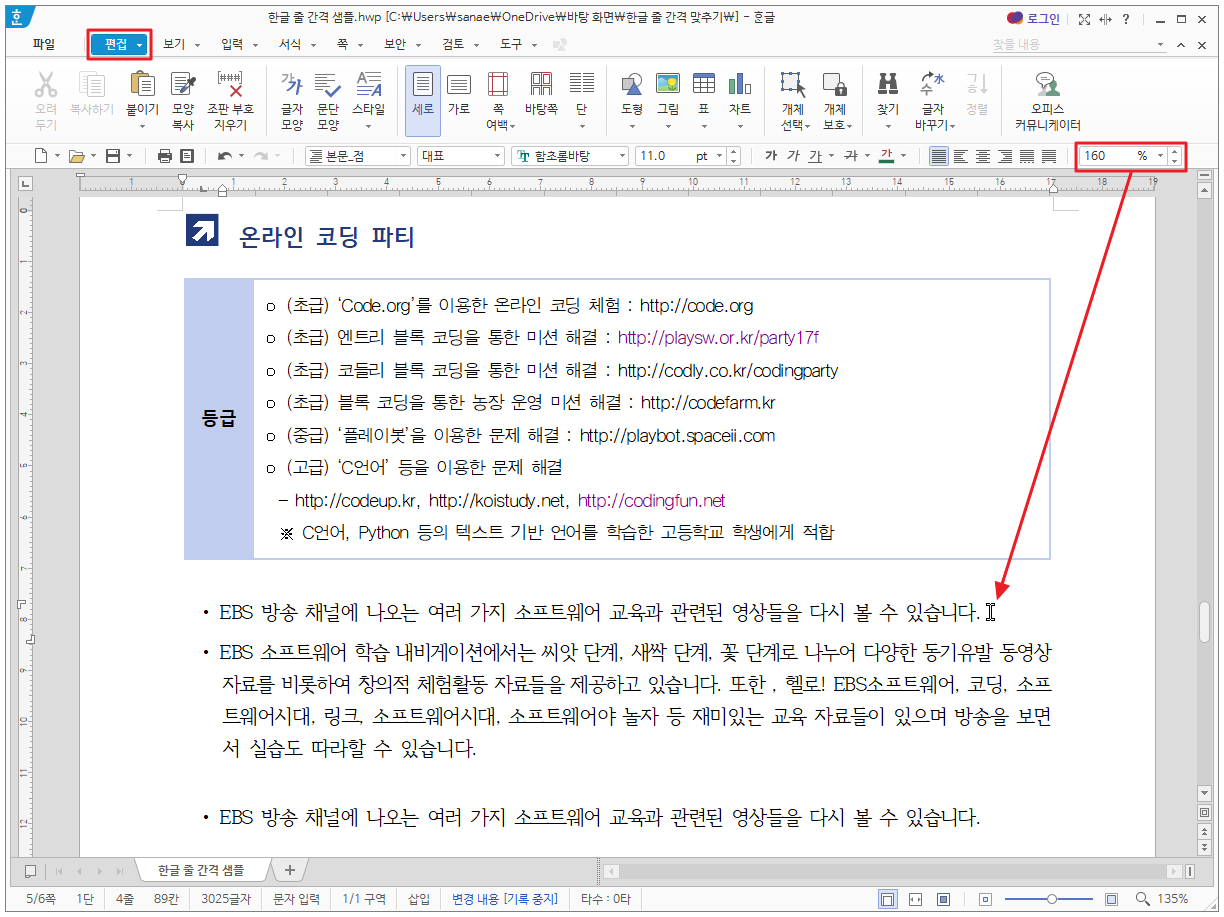Click the font color 가 swatch
Screen dimensions: 1224x917
click(x=886, y=156)
